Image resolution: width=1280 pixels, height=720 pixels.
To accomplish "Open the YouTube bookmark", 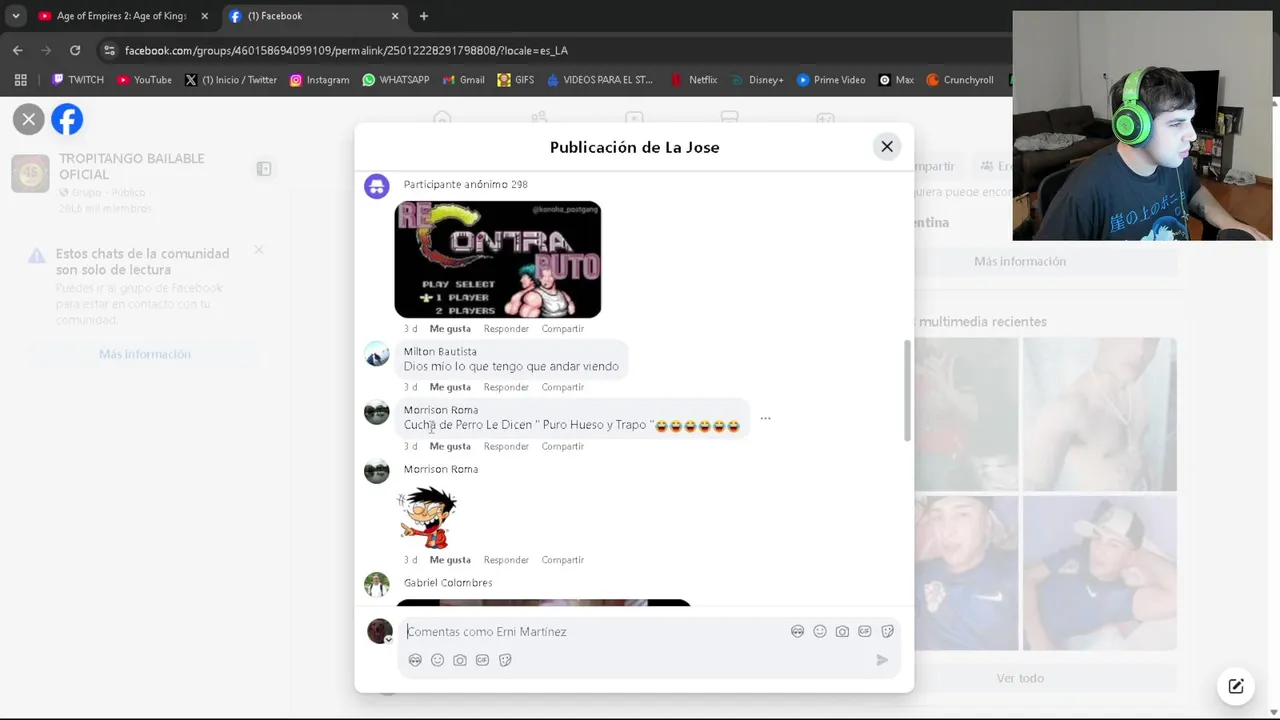I will [144, 80].
